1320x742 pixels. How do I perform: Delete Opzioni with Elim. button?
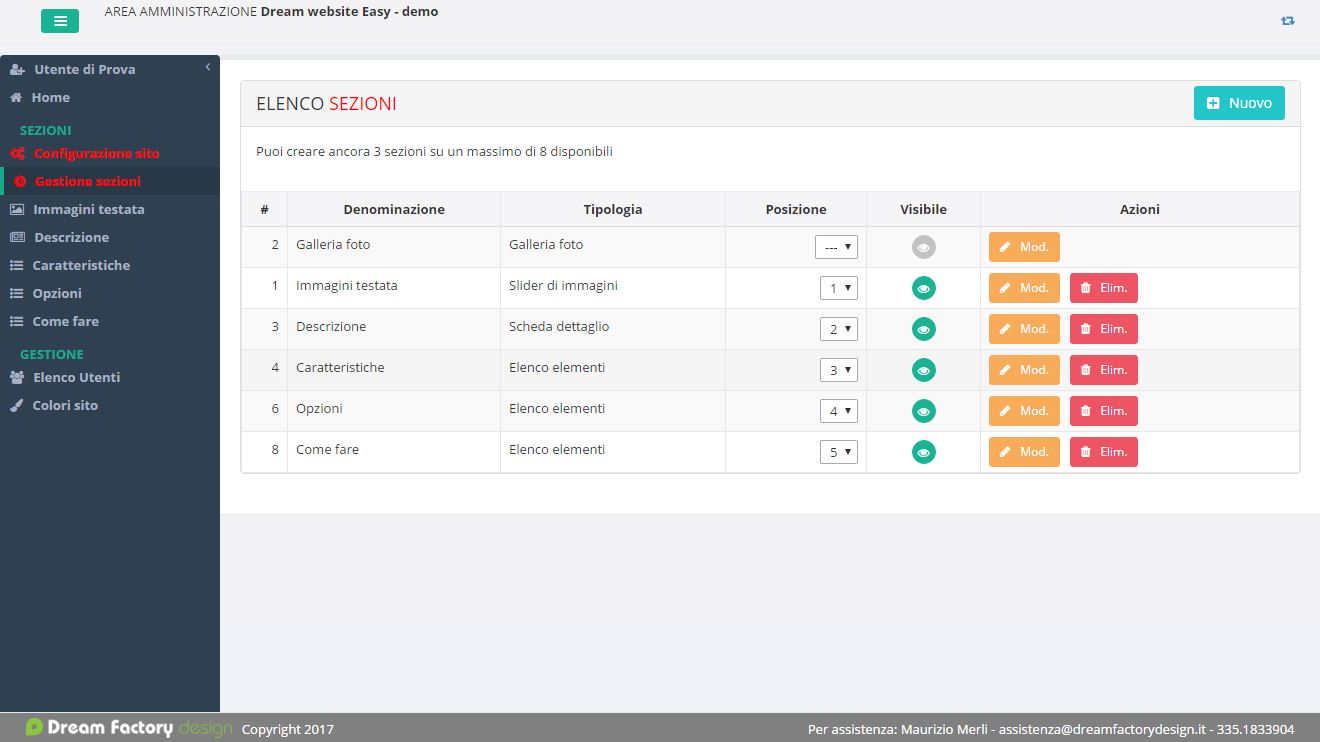tap(1104, 411)
